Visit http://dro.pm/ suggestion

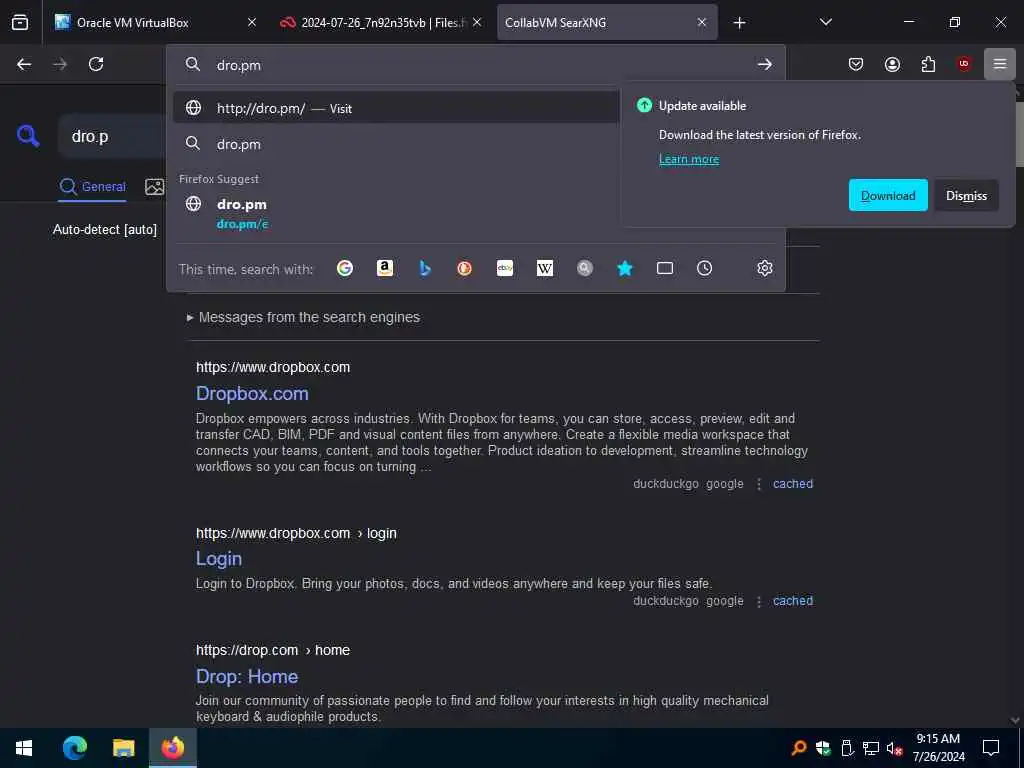[396, 108]
